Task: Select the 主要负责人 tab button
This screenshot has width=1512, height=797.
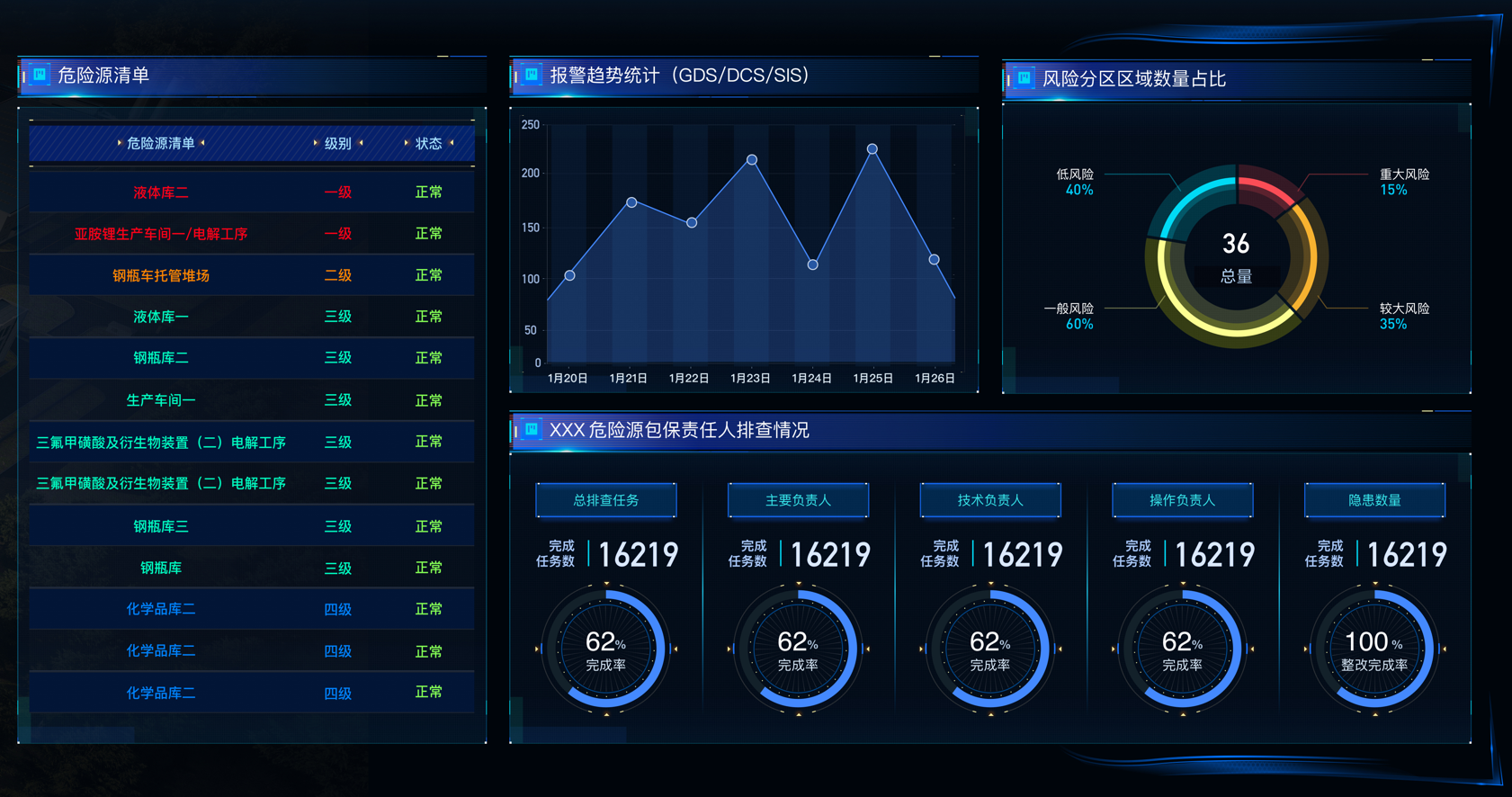Action: [x=798, y=500]
